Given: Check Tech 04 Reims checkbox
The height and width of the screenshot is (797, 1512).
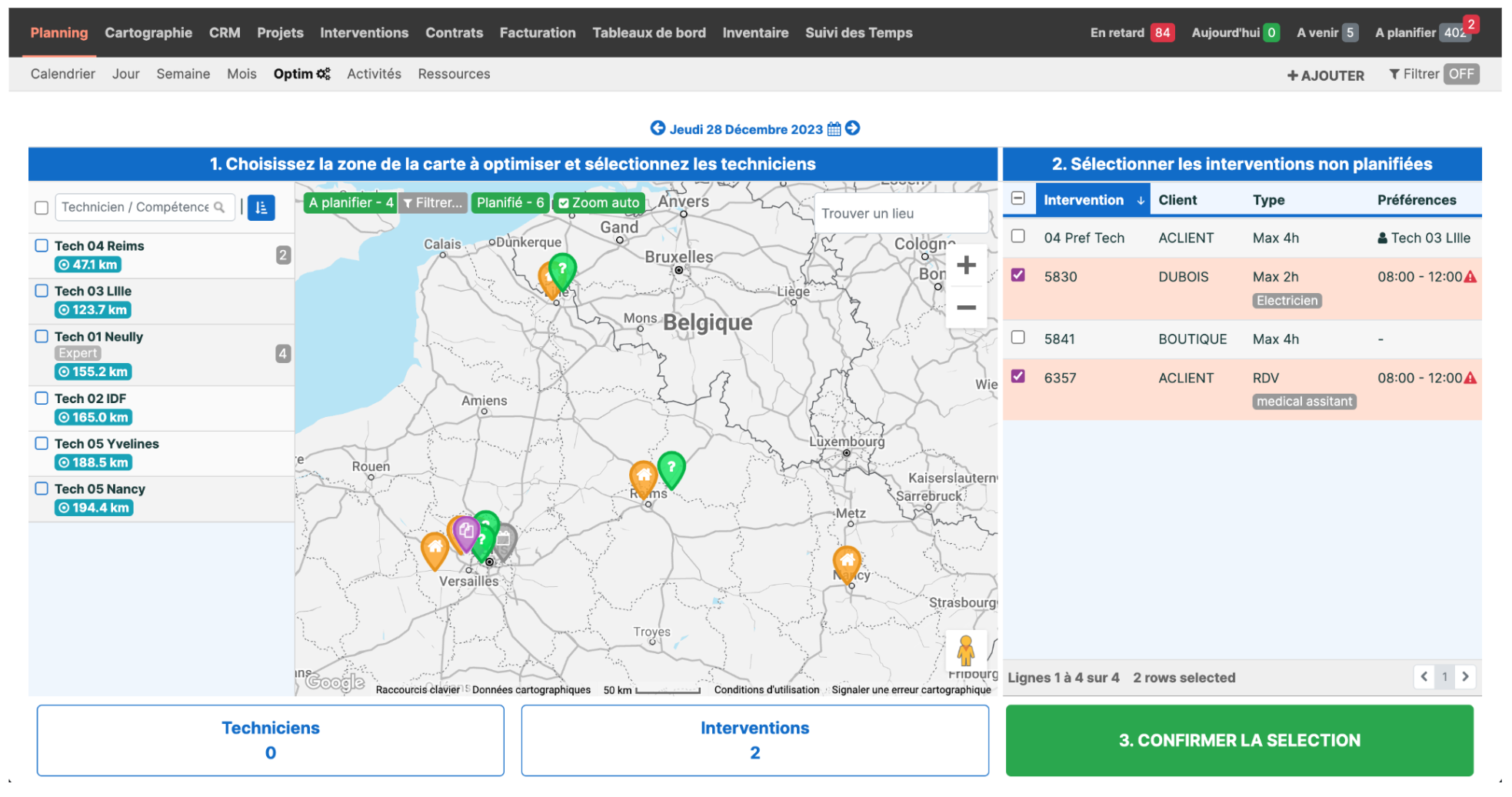Looking at the screenshot, I should click(x=42, y=245).
